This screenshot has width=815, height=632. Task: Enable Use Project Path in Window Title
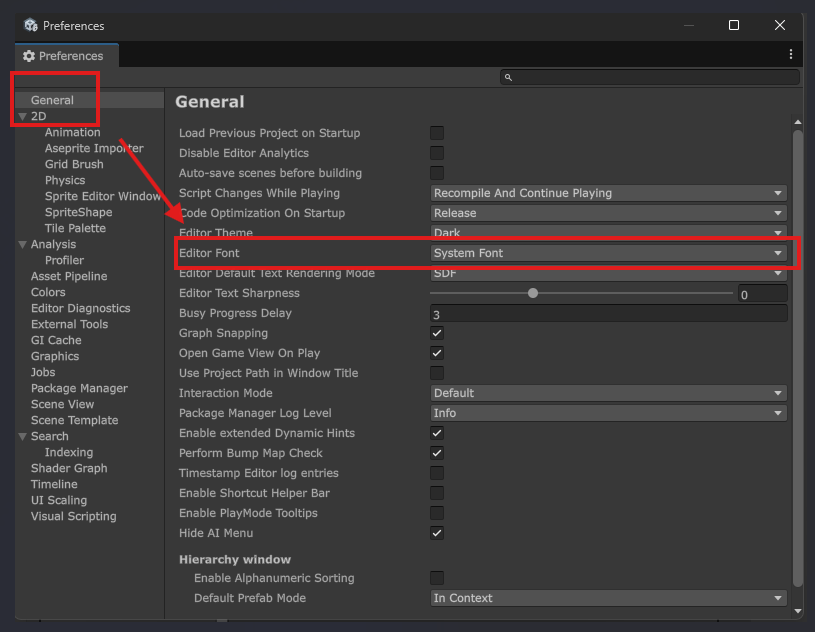click(437, 373)
